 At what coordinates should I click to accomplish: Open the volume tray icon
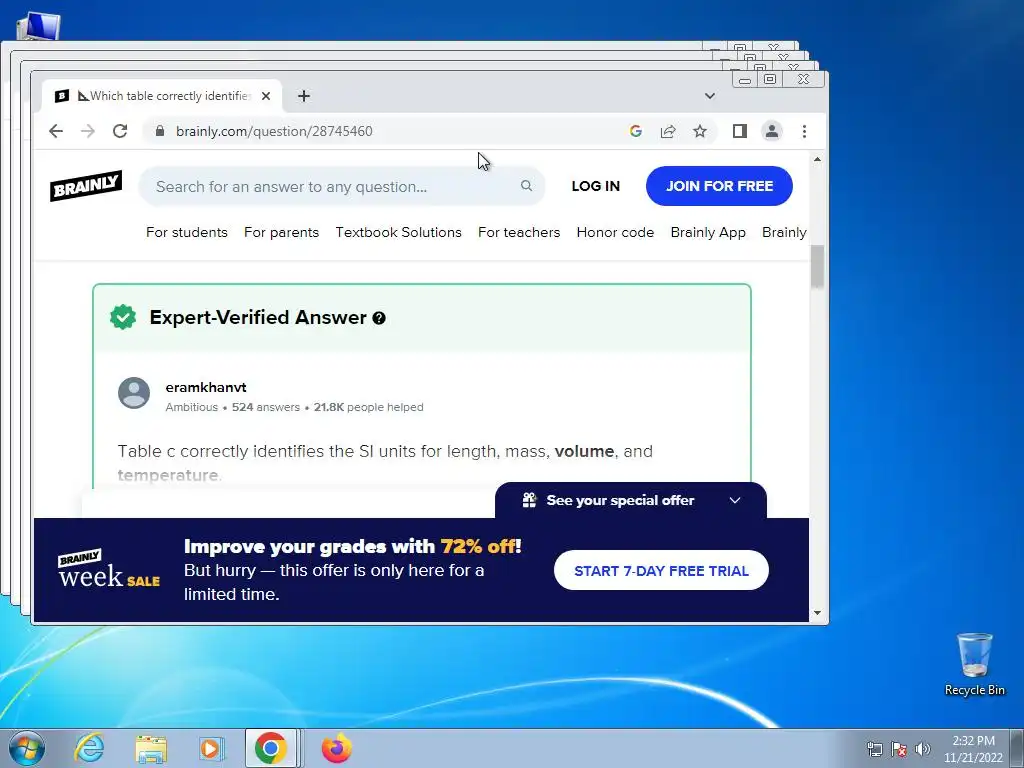coord(923,749)
